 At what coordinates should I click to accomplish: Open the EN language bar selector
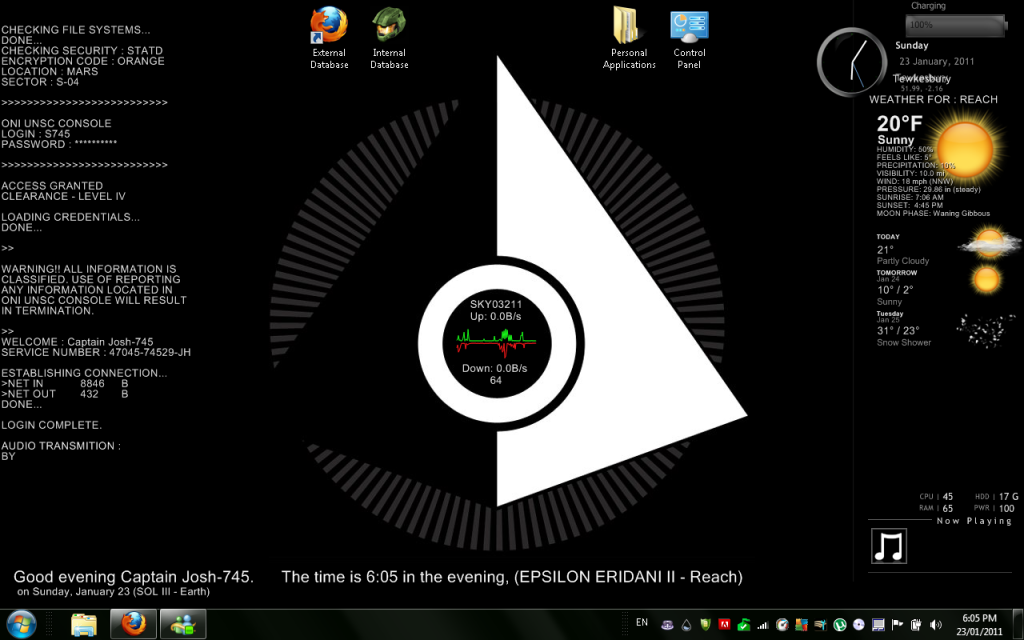point(642,622)
